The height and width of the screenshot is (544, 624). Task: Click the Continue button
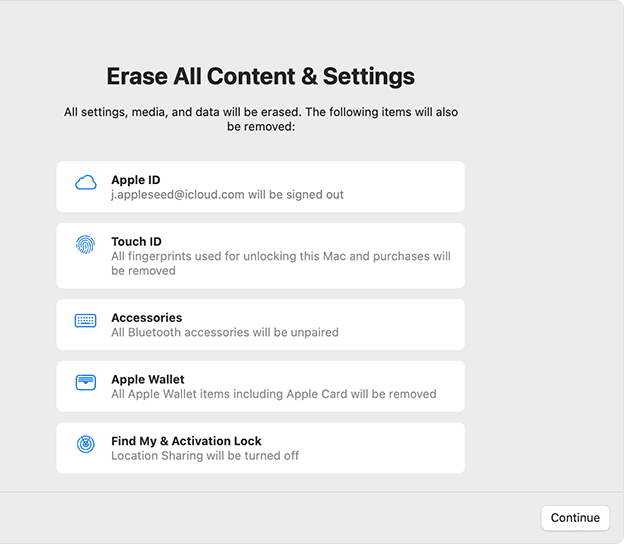point(575,518)
